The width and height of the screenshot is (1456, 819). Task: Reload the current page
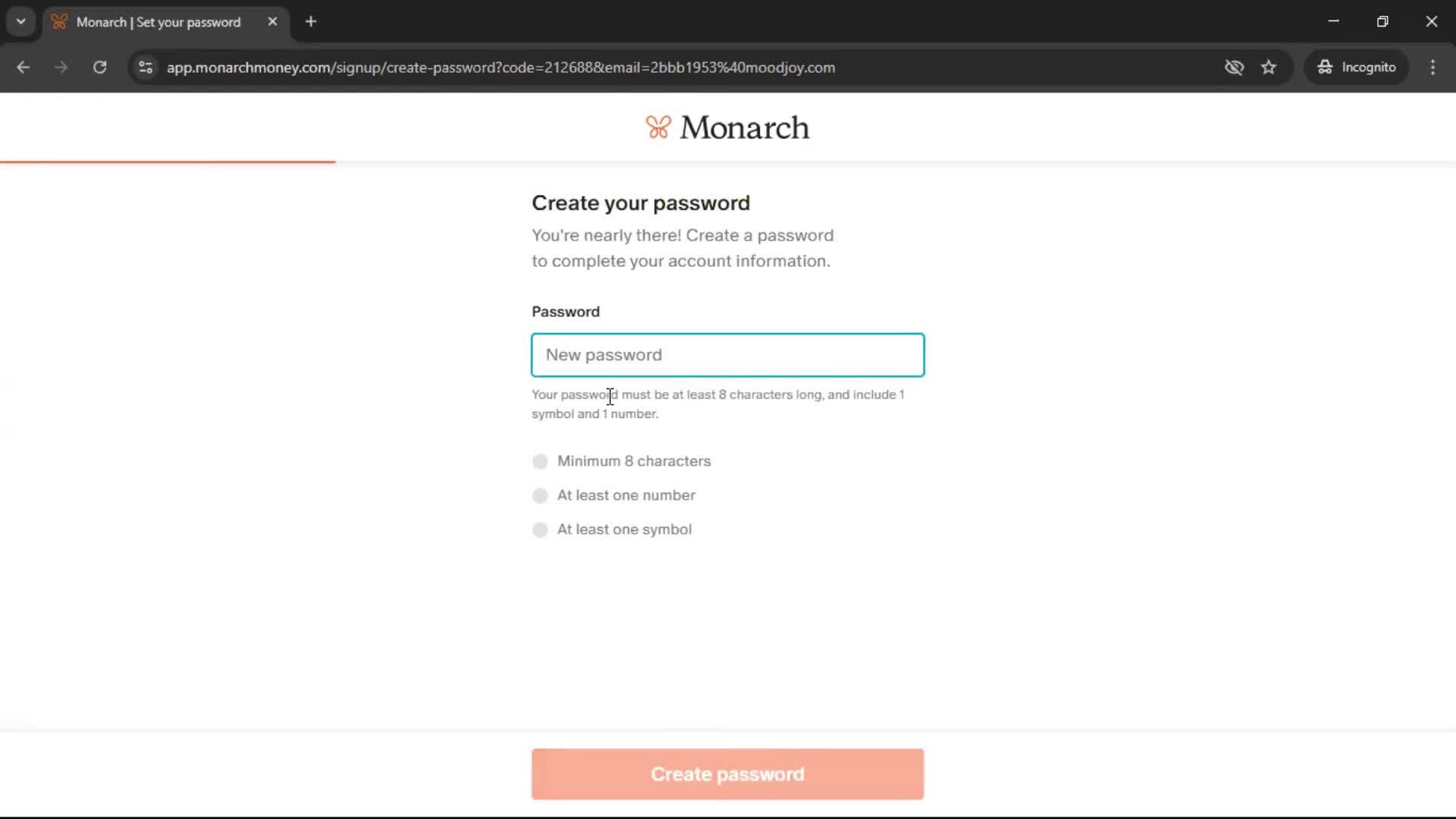(99, 67)
